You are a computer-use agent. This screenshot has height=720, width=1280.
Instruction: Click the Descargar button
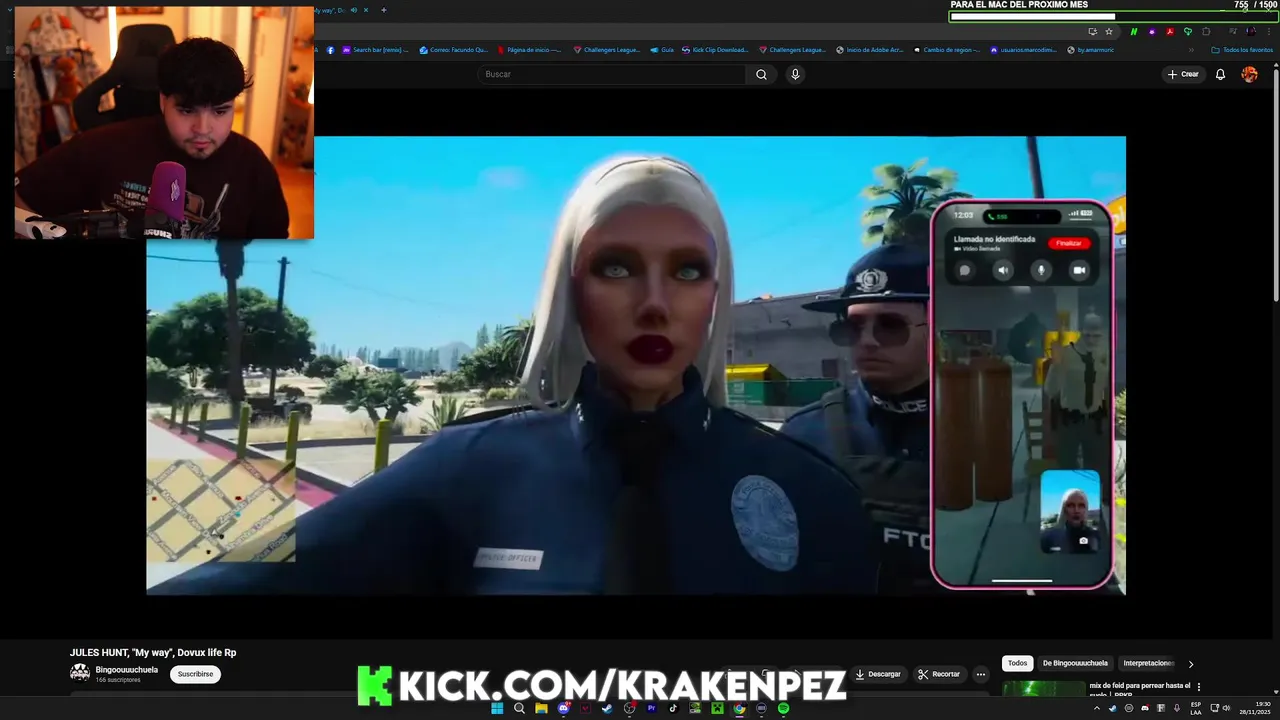pos(878,674)
